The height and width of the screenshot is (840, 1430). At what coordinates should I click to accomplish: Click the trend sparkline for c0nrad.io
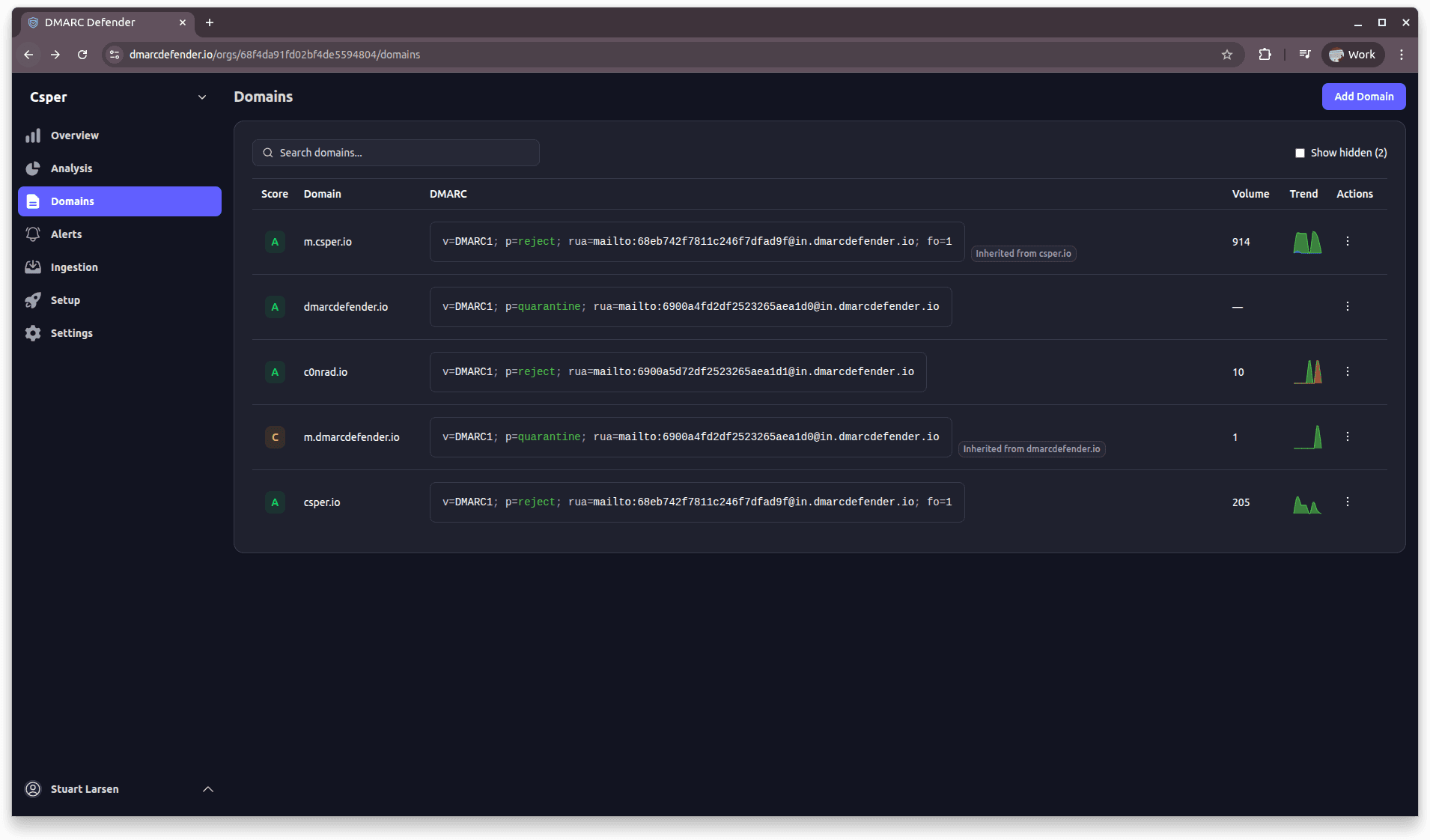point(1308,371)
